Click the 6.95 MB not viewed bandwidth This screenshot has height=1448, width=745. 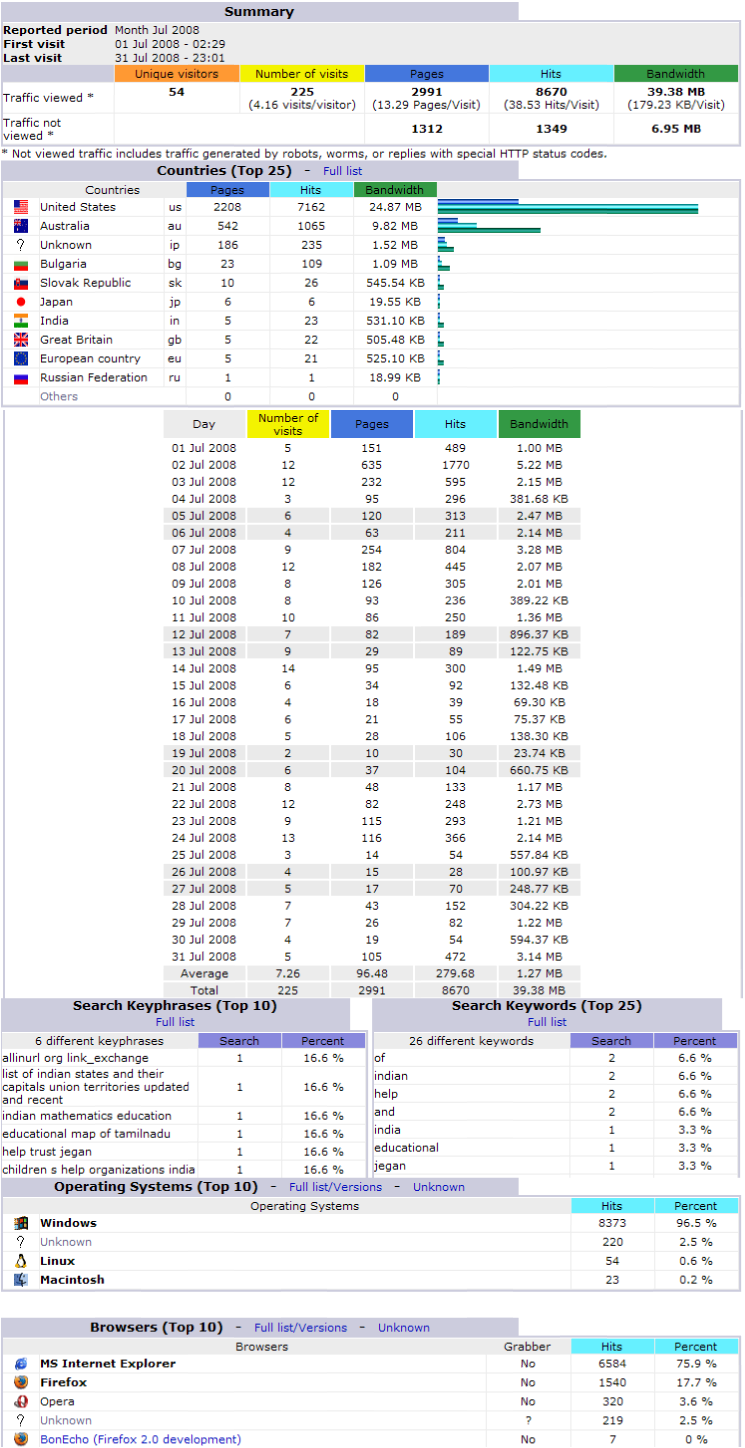pos(676,129)
